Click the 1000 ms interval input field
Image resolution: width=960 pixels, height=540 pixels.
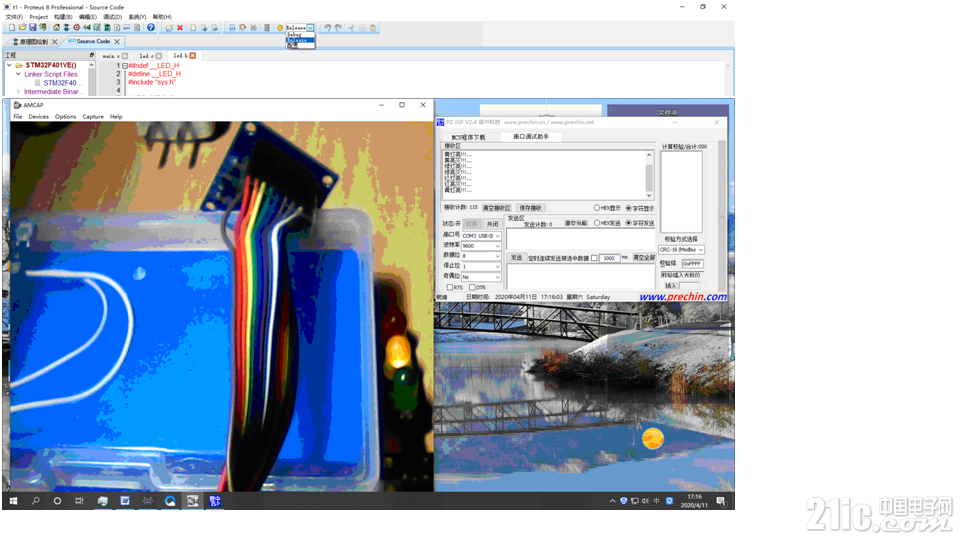(x=609, y=258)
